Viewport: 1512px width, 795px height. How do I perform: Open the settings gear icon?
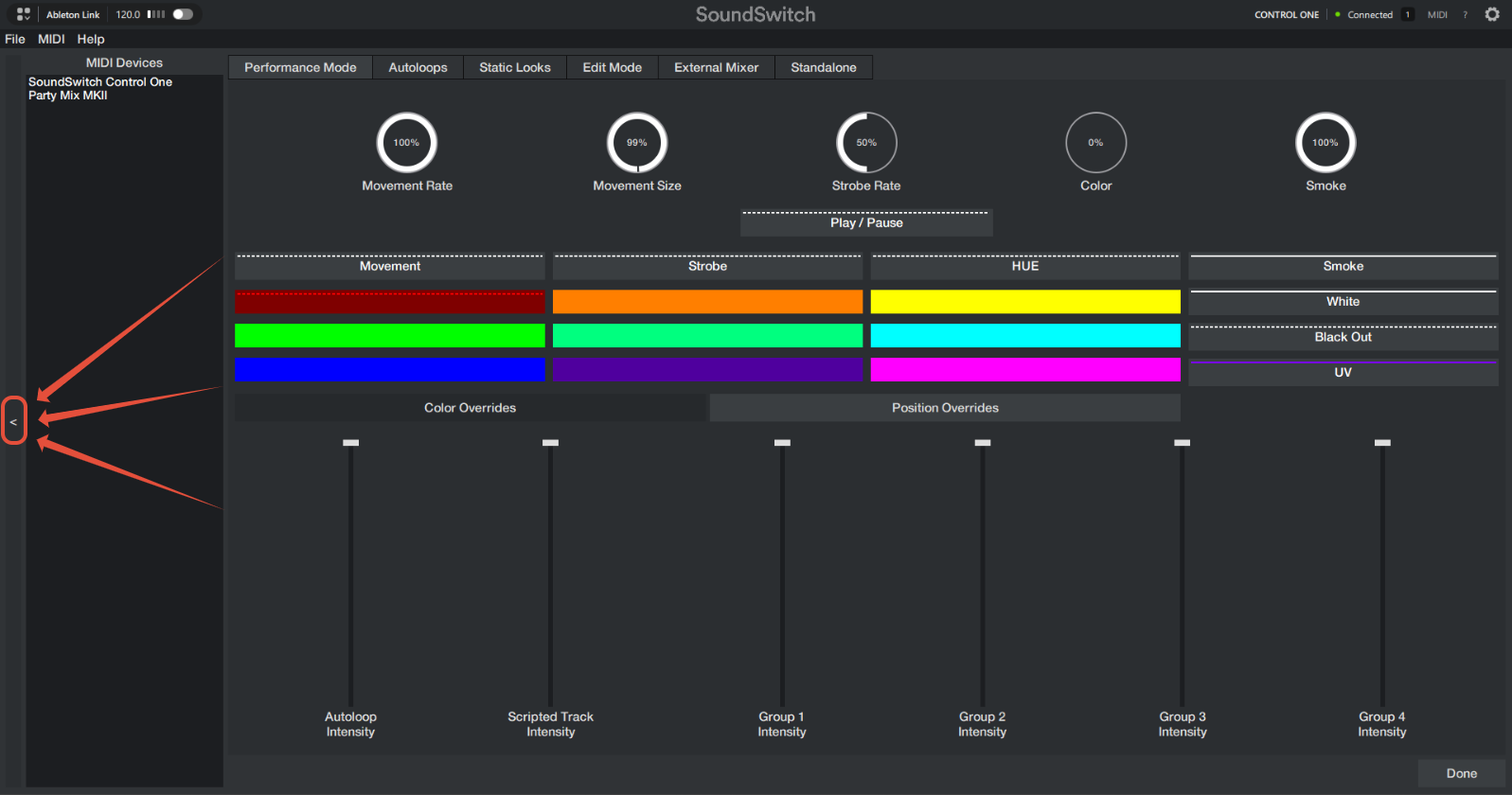pos(1492,14)
